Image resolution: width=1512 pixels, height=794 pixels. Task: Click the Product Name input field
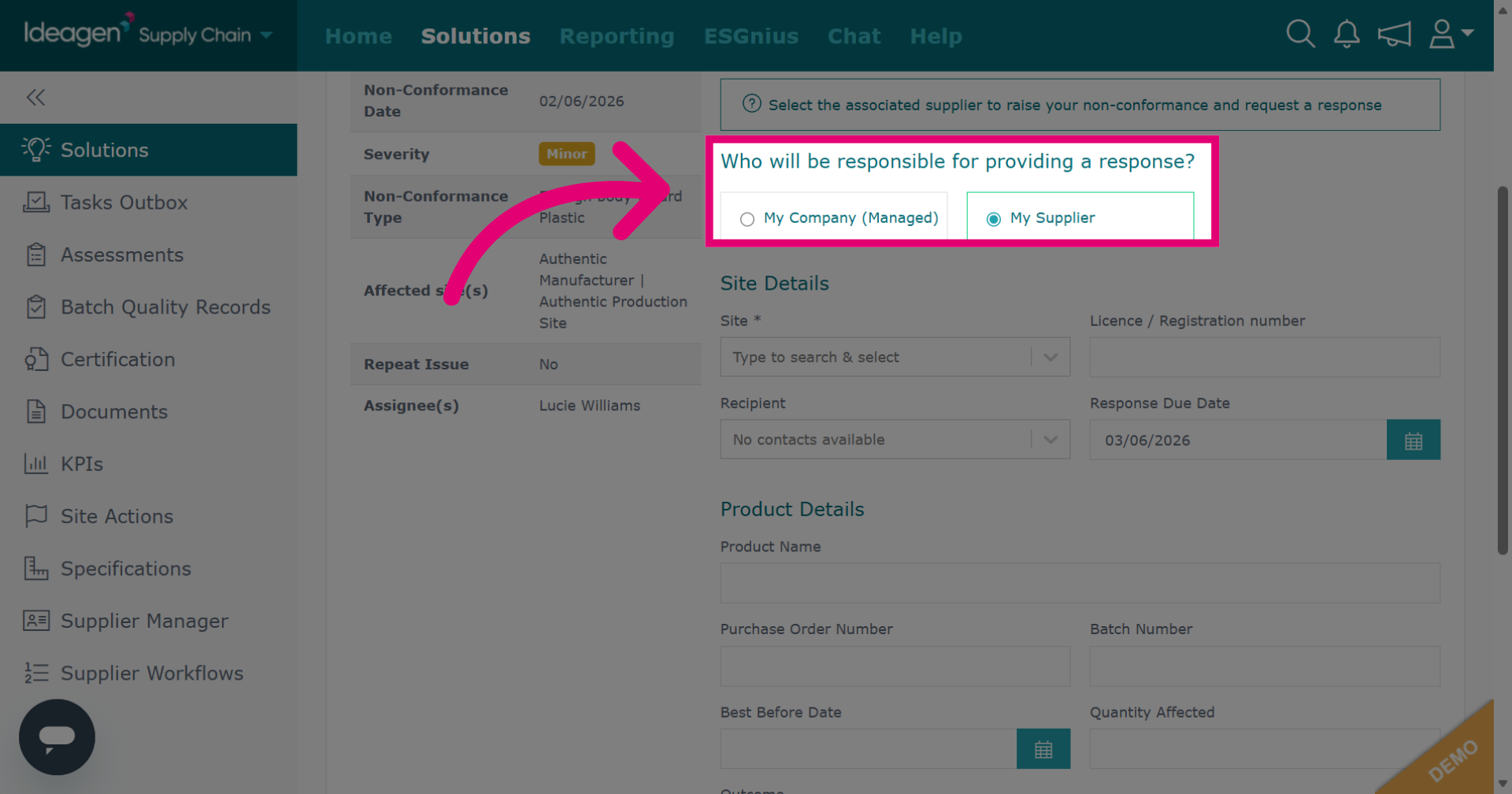coord(1080,583)
